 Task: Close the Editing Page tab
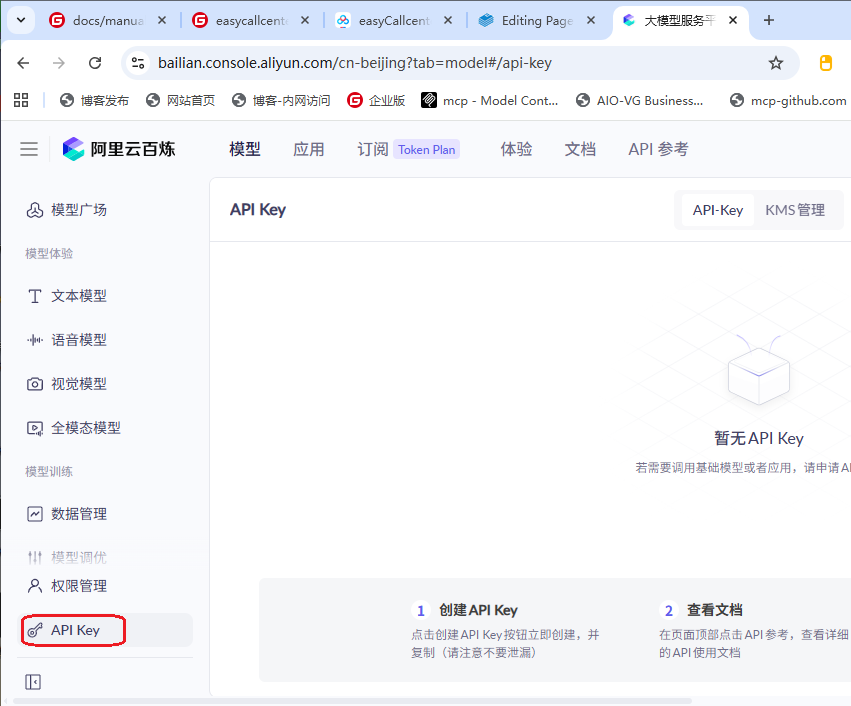591,21
